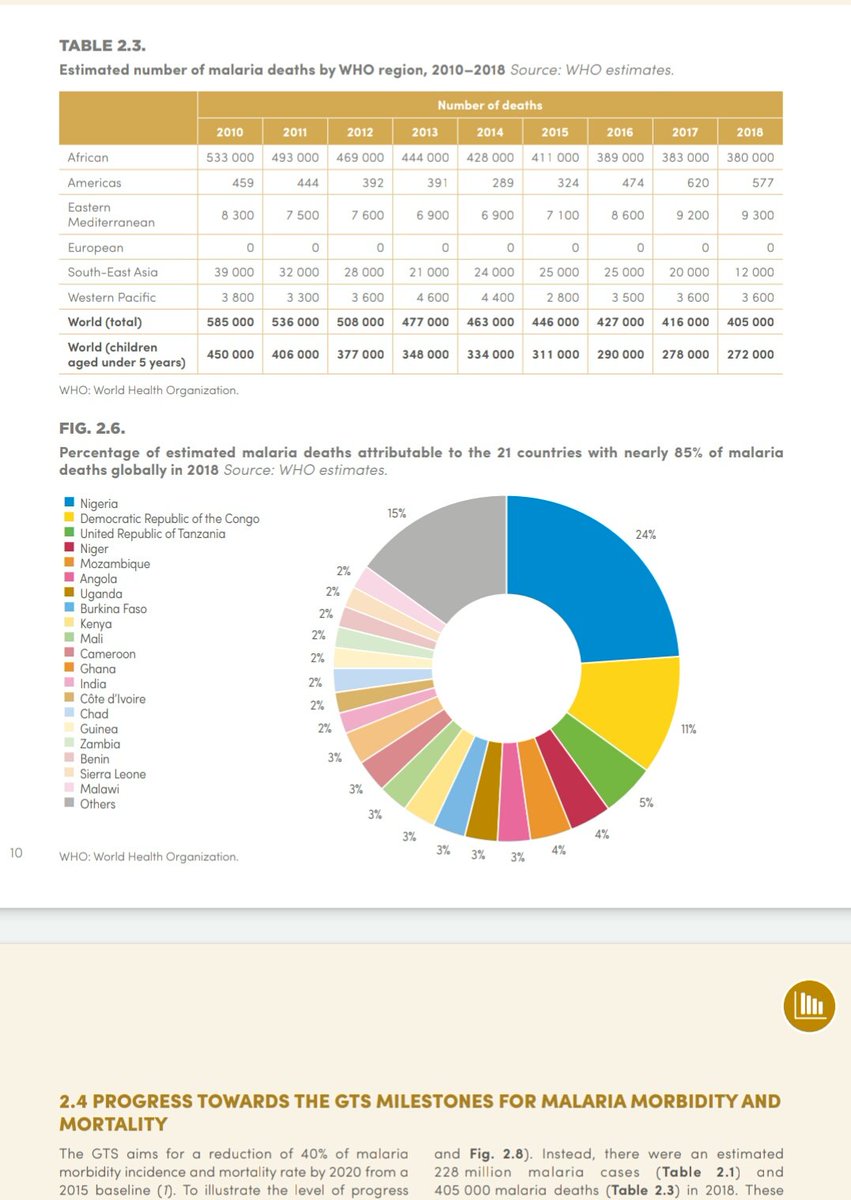The width and height of the screenshot is (851, 1200).
Task: Click the 15% label above the pie
Action: (x=397, y=513)
